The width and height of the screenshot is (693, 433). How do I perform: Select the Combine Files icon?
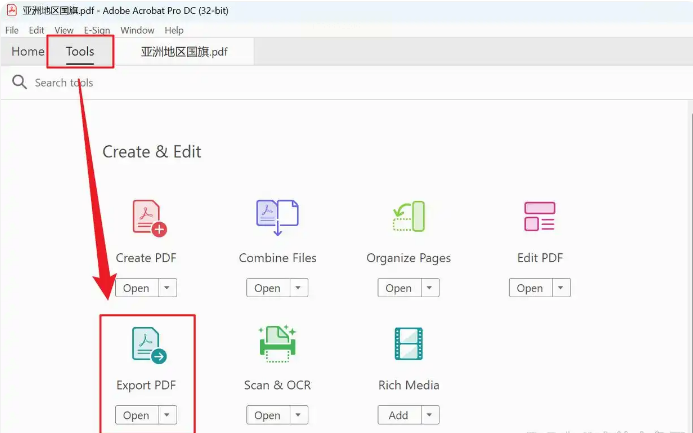pyautogui.click(x=277, y=217)
